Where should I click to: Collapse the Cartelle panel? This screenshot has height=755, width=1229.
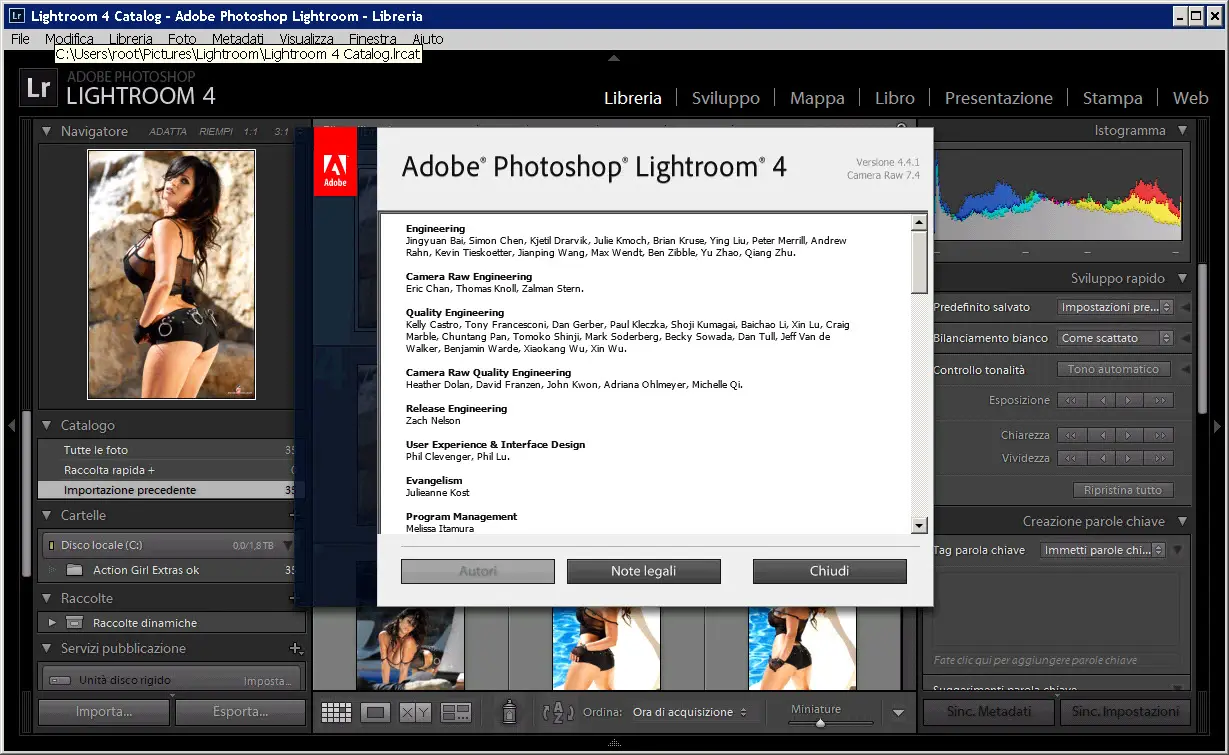46,515
